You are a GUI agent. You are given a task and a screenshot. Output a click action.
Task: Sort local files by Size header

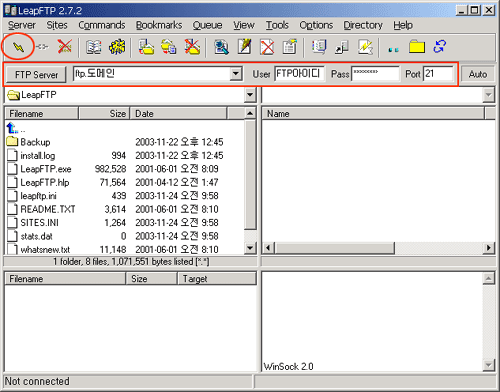[x=104, y=114]
